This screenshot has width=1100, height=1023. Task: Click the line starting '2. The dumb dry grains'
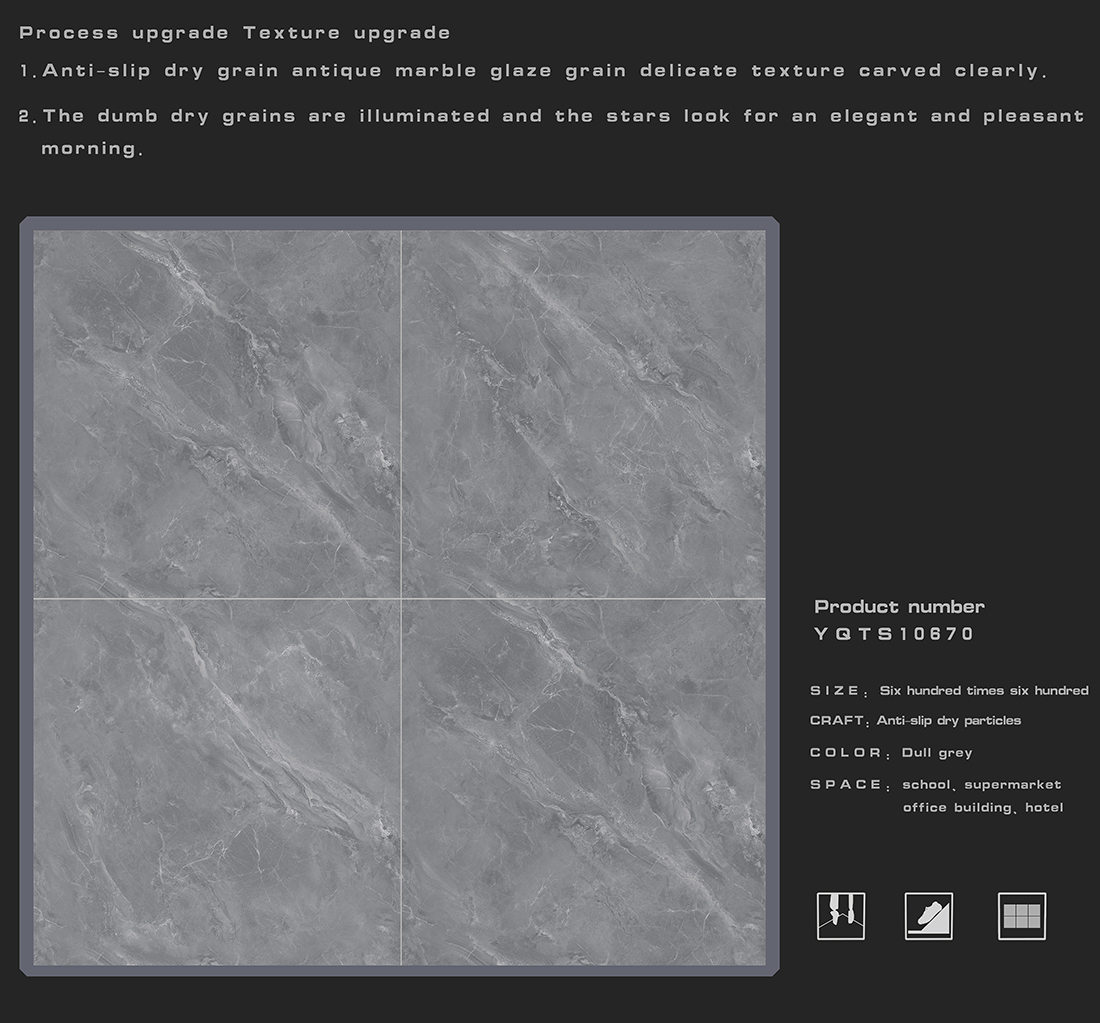[551, 116]
